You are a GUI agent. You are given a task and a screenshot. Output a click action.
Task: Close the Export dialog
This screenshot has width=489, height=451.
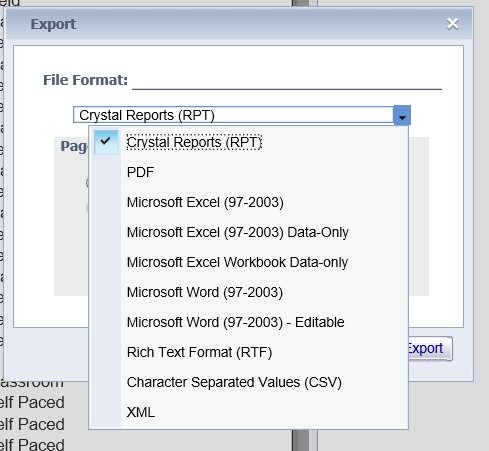pyautogui.click(x=452, y=24)
